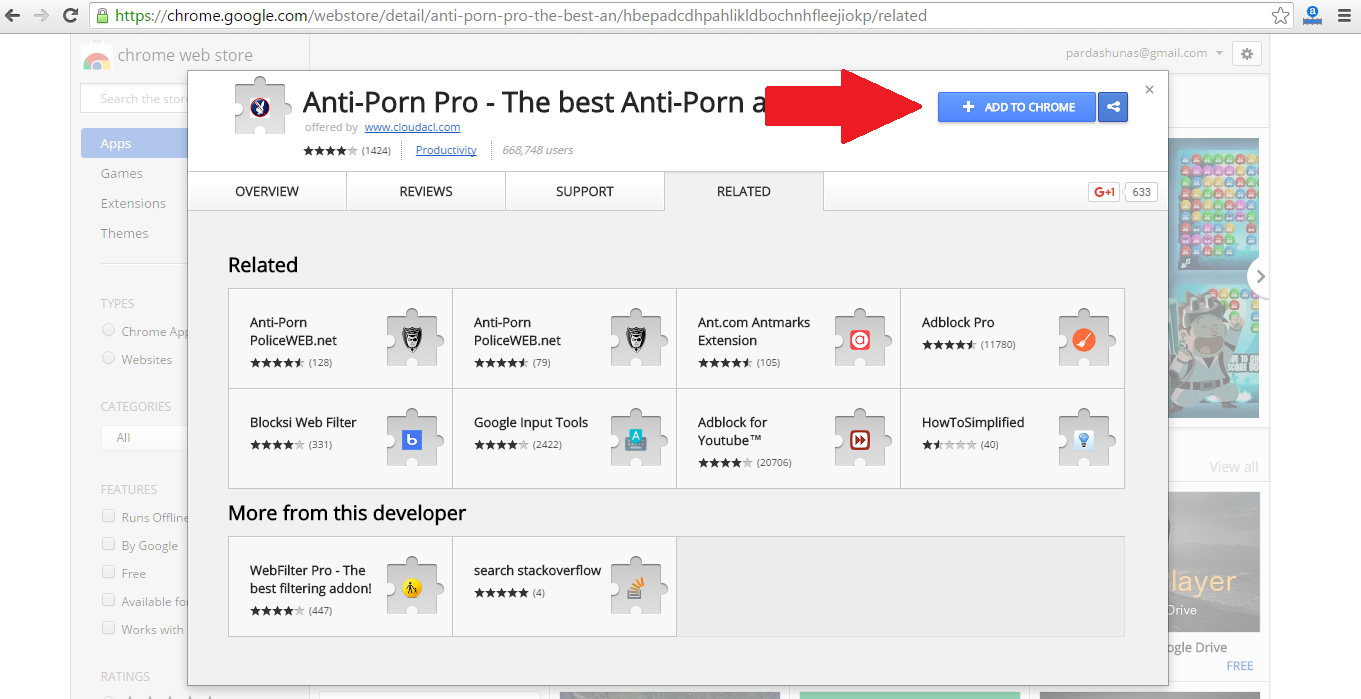The image size is (1361, 699).
Task: Click the 'More from this developer' heading
Action: [347, 513]
